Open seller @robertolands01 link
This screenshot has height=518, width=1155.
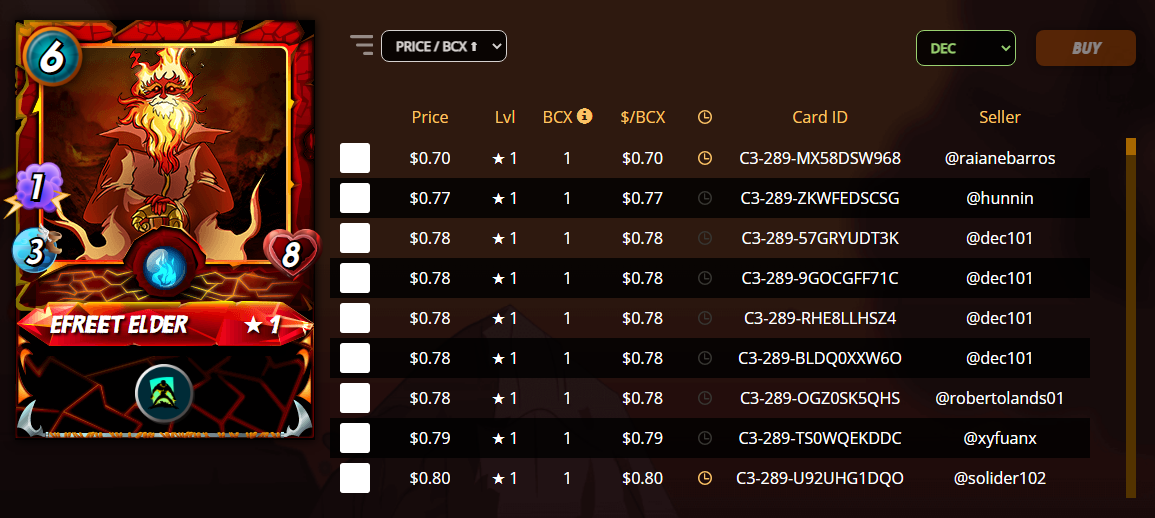(1000, 398)
